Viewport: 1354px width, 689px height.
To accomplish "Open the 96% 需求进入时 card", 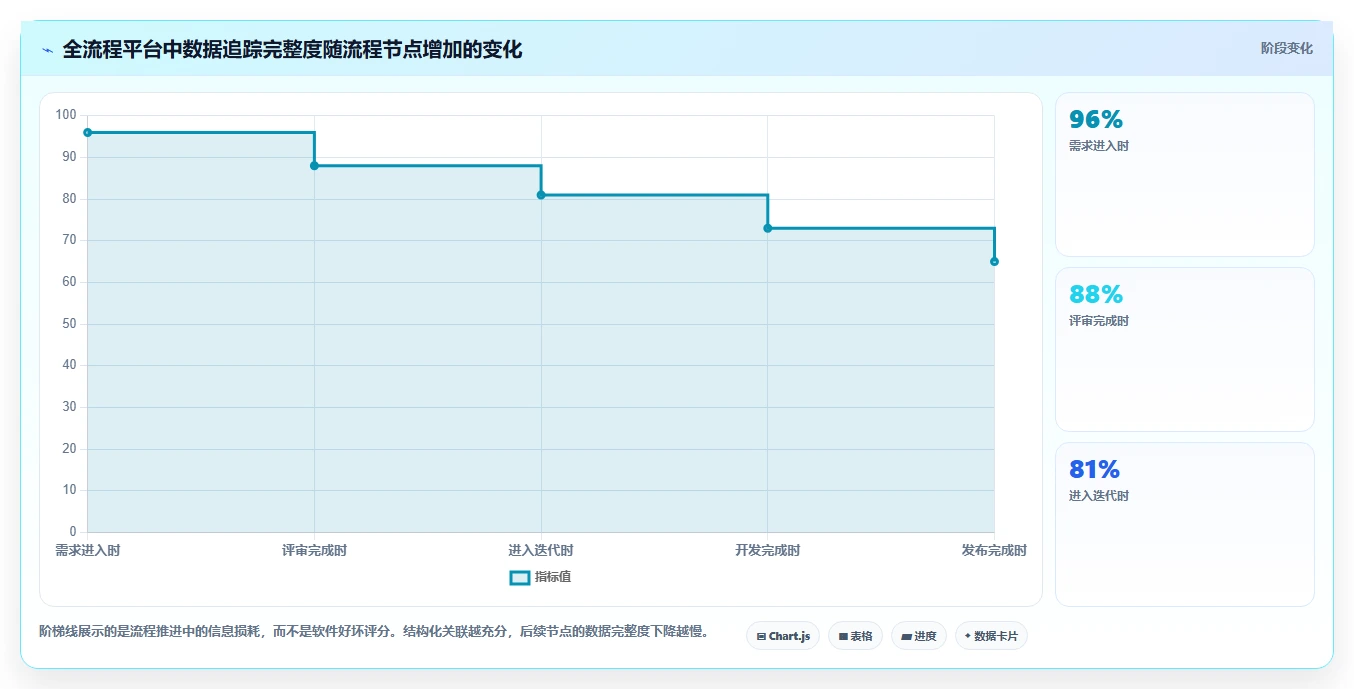I will click(1184, 174).
